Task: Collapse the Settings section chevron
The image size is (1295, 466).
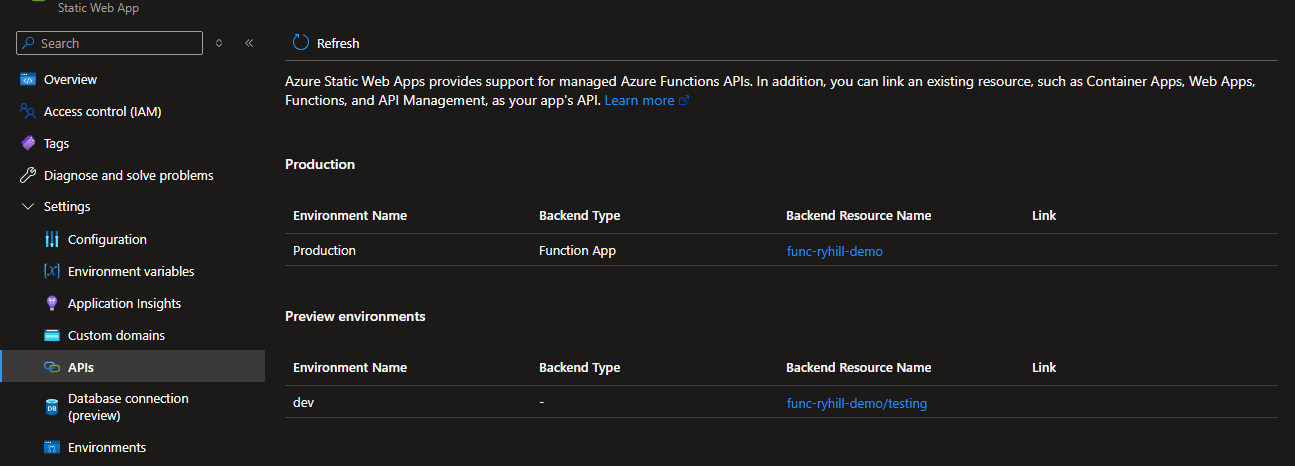Action: [28, 207]
